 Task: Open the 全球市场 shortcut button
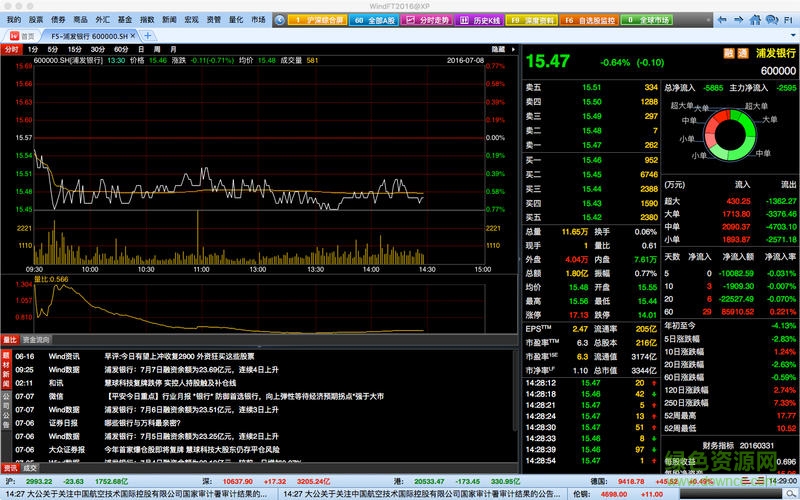click(x=647, y=20)
